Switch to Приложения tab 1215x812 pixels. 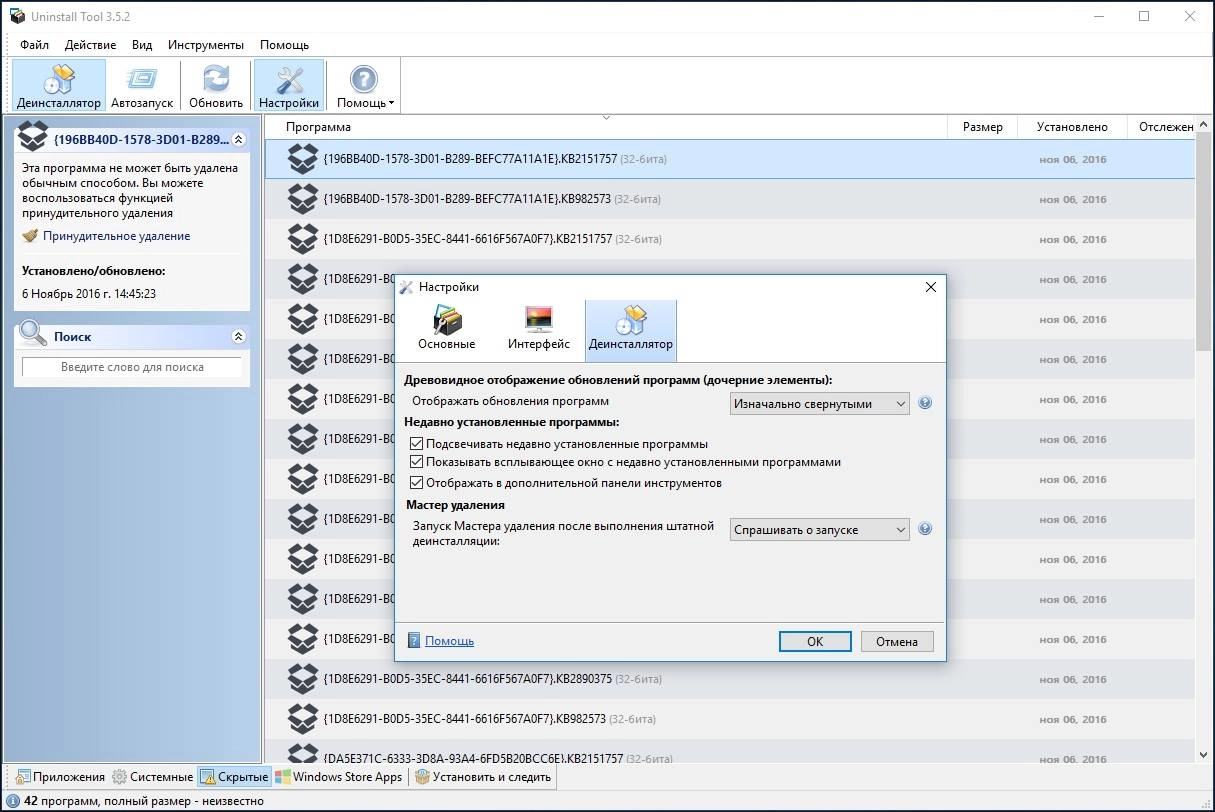[59, 777]
